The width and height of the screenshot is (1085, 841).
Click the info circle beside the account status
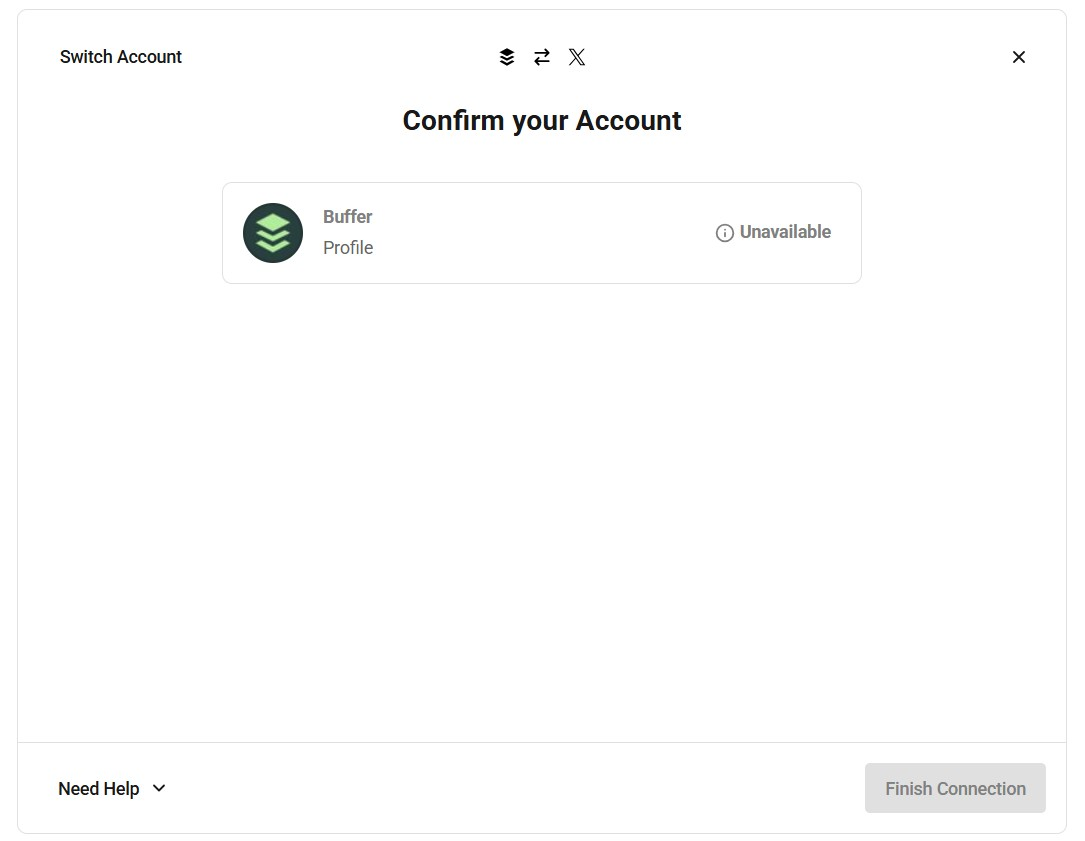point(723,232)
